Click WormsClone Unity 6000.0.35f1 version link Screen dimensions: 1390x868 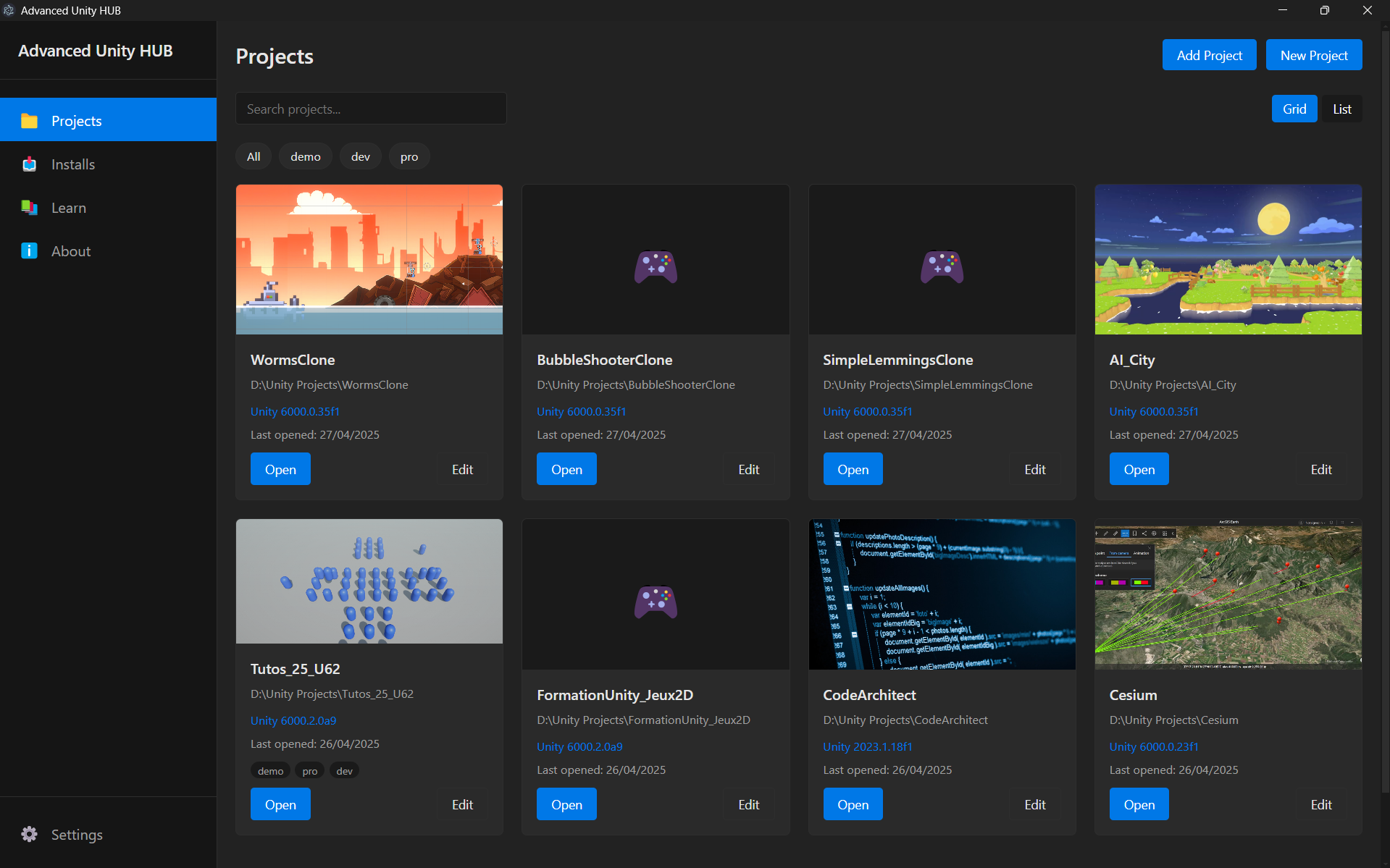click(295, 411)
